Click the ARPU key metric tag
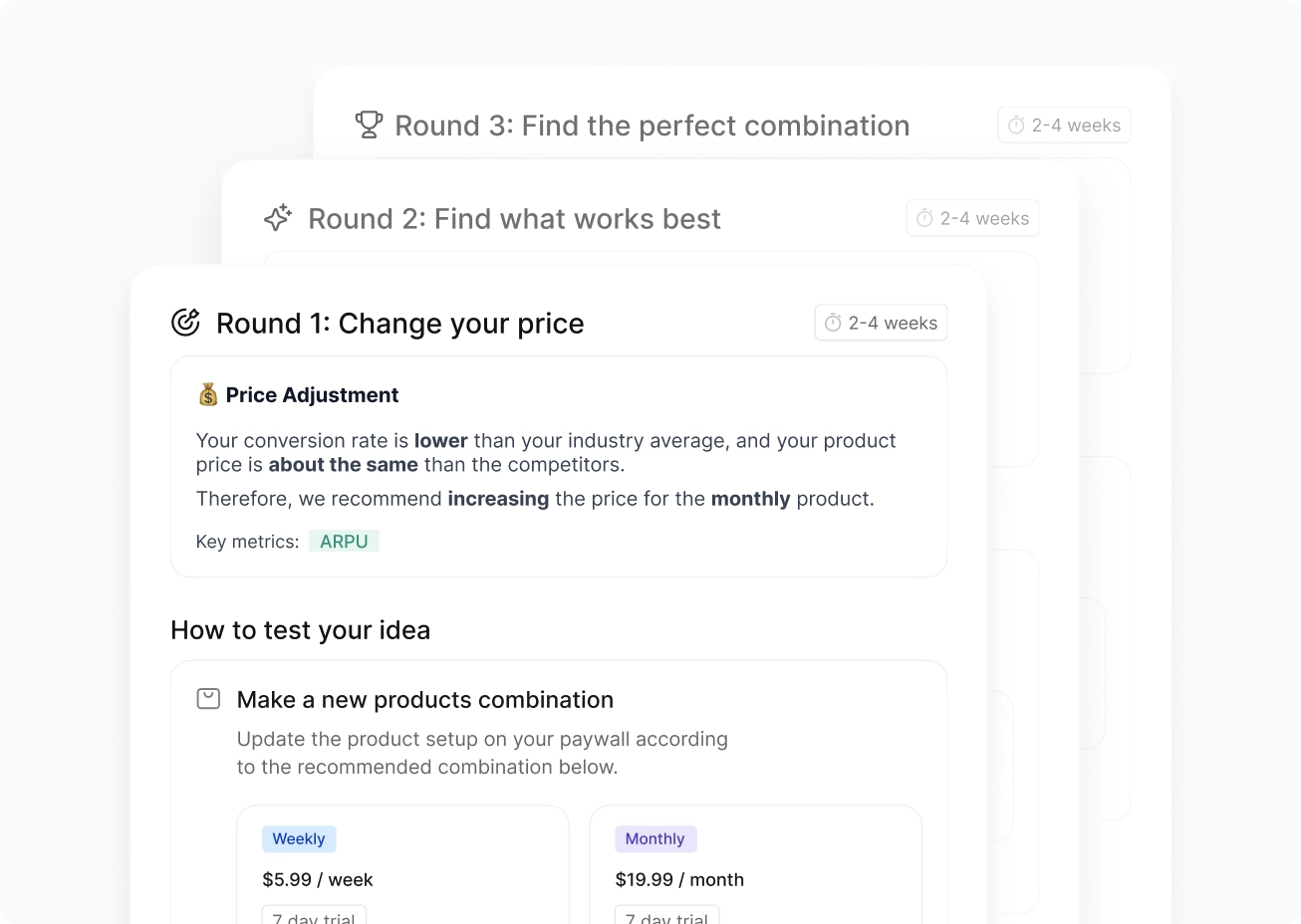The height and width of the screenshot is (924, 1301). coord(344,542)
